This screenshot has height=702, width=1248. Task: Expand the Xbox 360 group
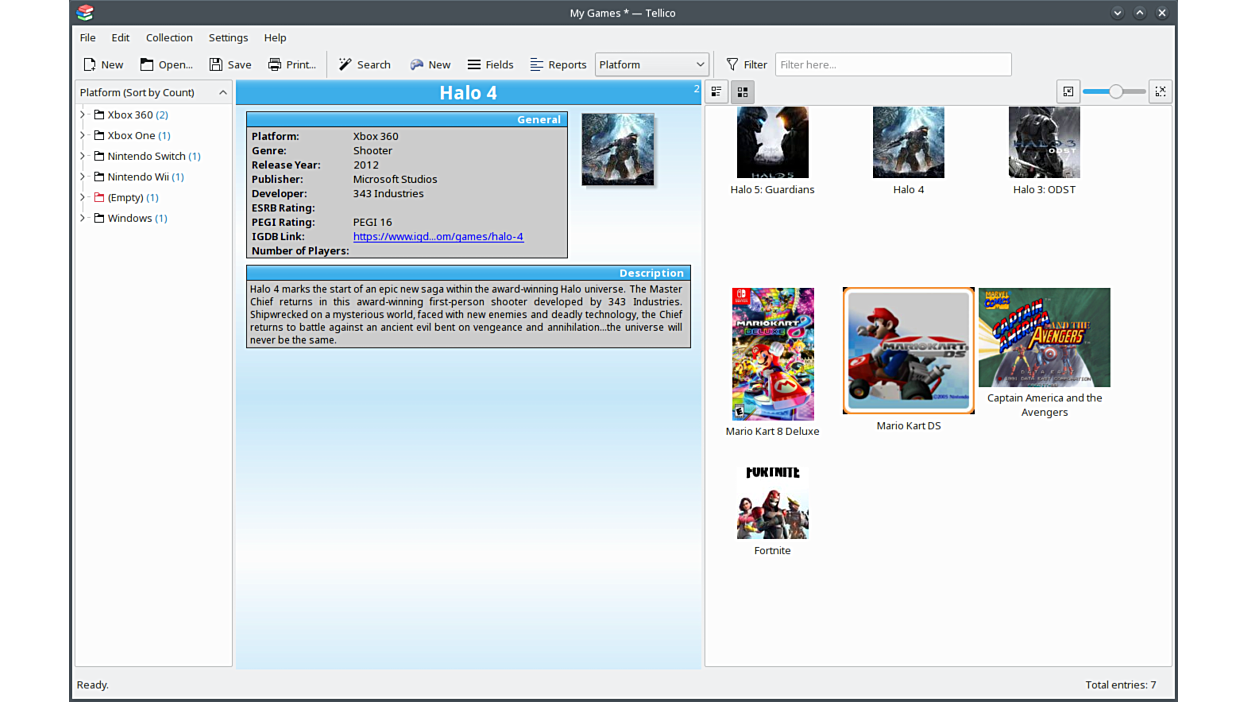83,115
